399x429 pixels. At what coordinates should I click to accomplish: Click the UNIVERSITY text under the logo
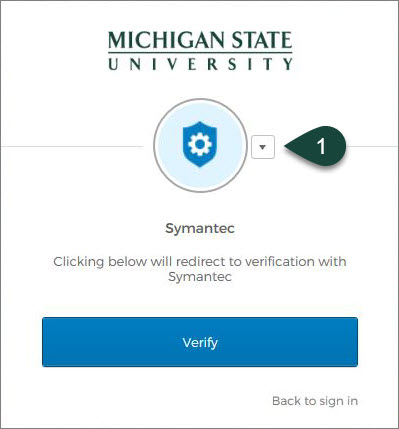pos(200,64)
